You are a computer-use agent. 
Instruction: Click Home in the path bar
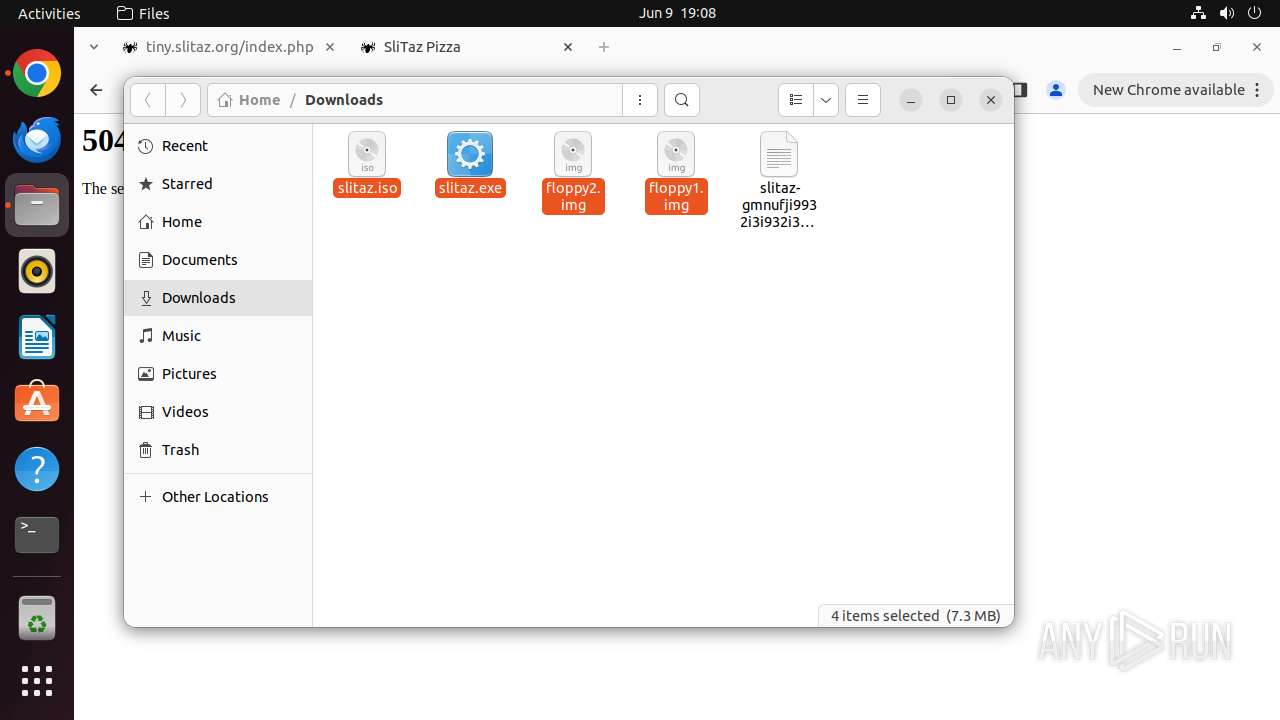[x=249, y=100]
